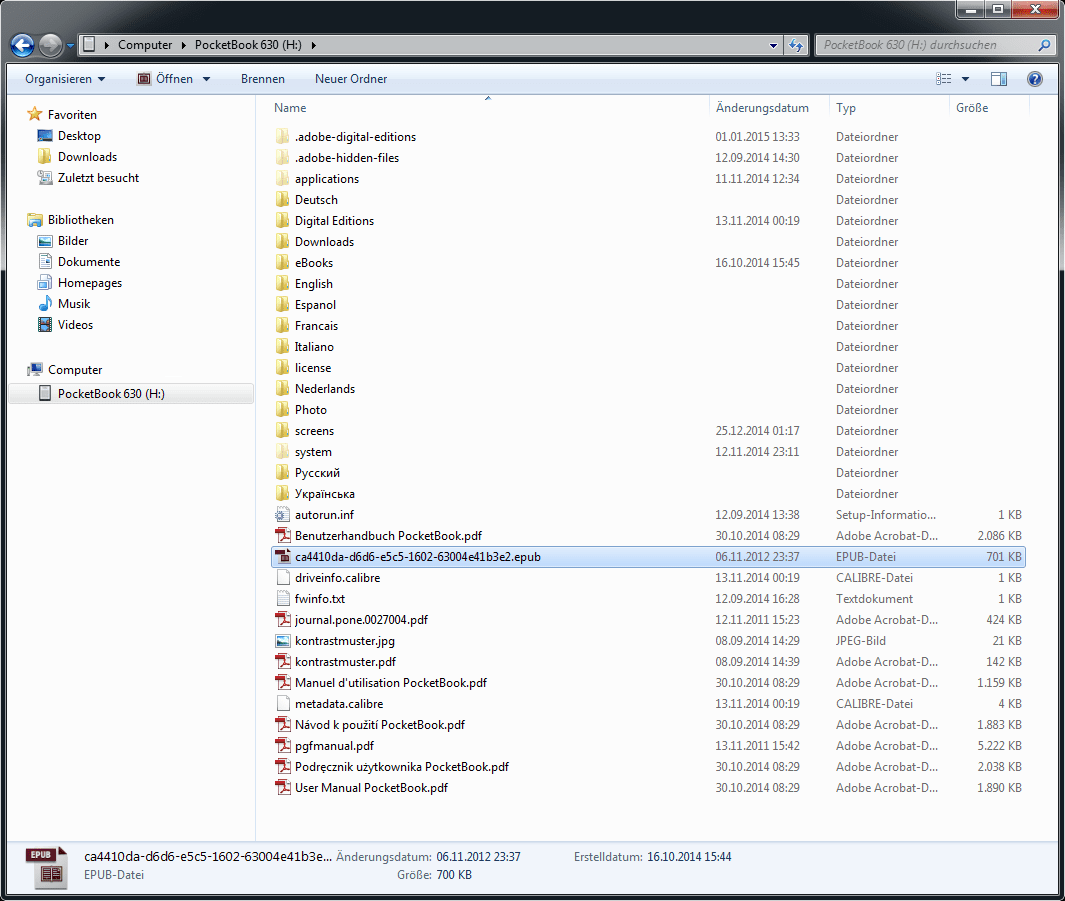Select the pgfmanual.pdf file icon
Image resolution: width=1065 pixels, height=901 pixels.
click(x=283, y=746)
